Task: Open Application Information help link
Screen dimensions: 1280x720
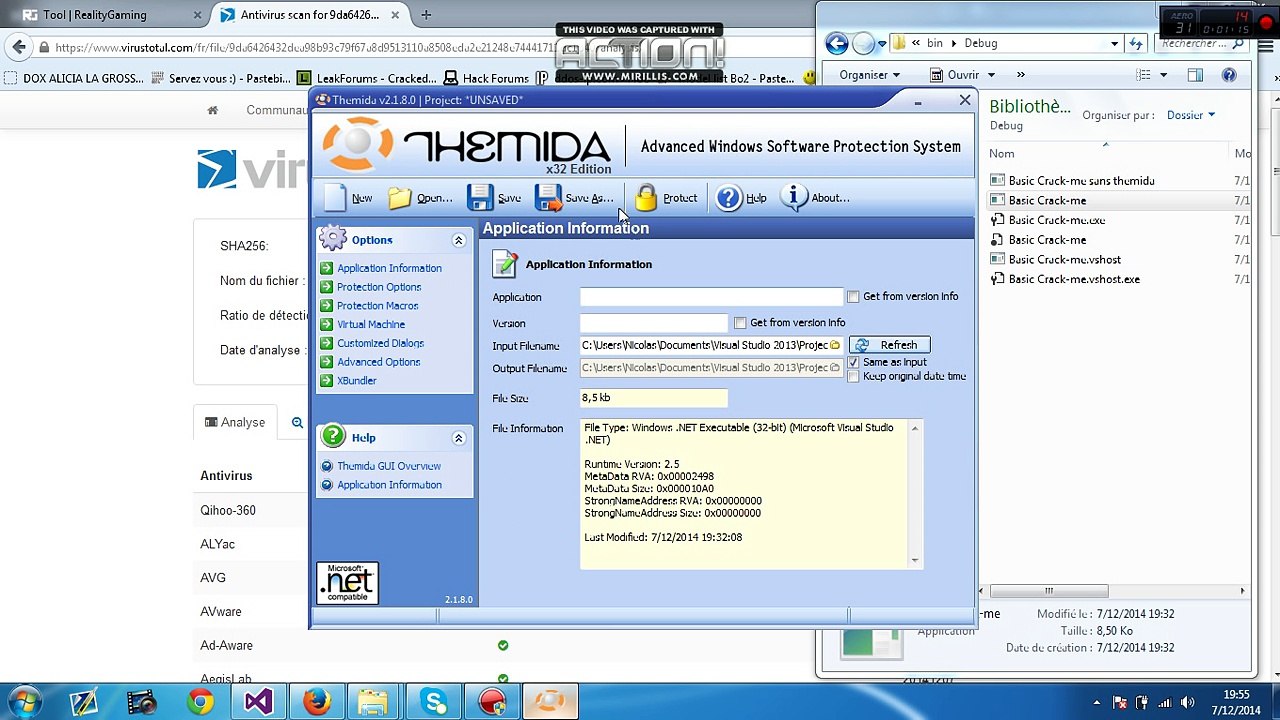Action: 389,485
